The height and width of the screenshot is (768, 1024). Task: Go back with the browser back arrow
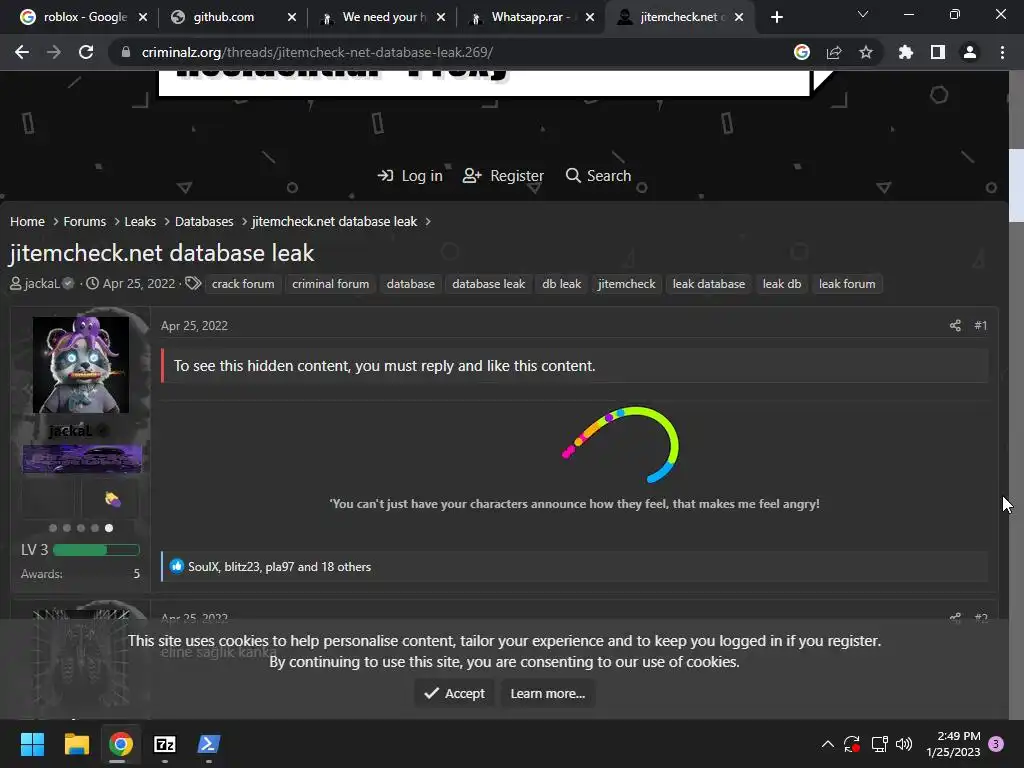(x=22, y=52)
